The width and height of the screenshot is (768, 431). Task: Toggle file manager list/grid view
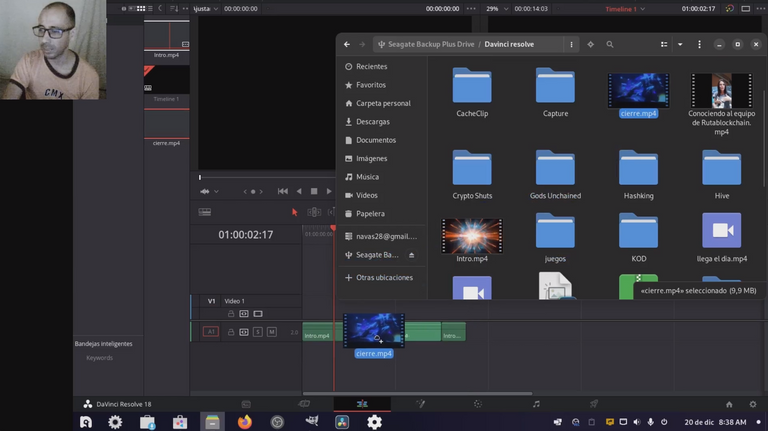[x=664, y=45]
